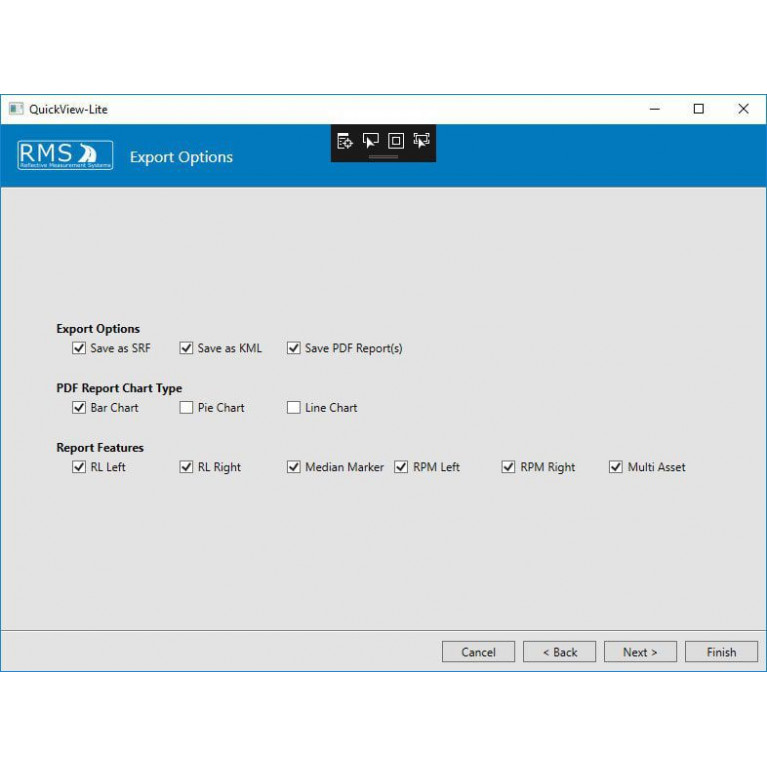
Task: Click the QuickView-Lite app icon in title bar
Action: (x=15, y=109)
